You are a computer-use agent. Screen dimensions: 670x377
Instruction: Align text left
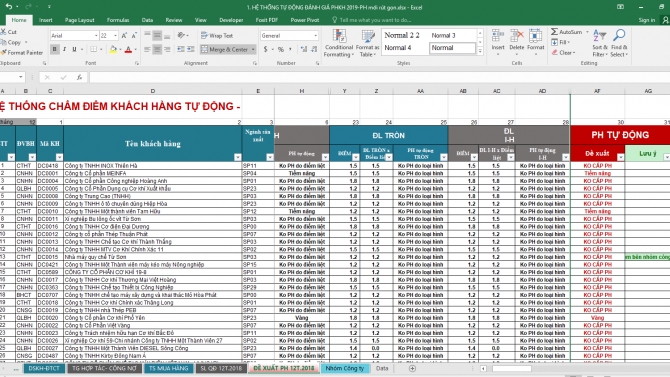pyautogui.click(x=147, y=49)
